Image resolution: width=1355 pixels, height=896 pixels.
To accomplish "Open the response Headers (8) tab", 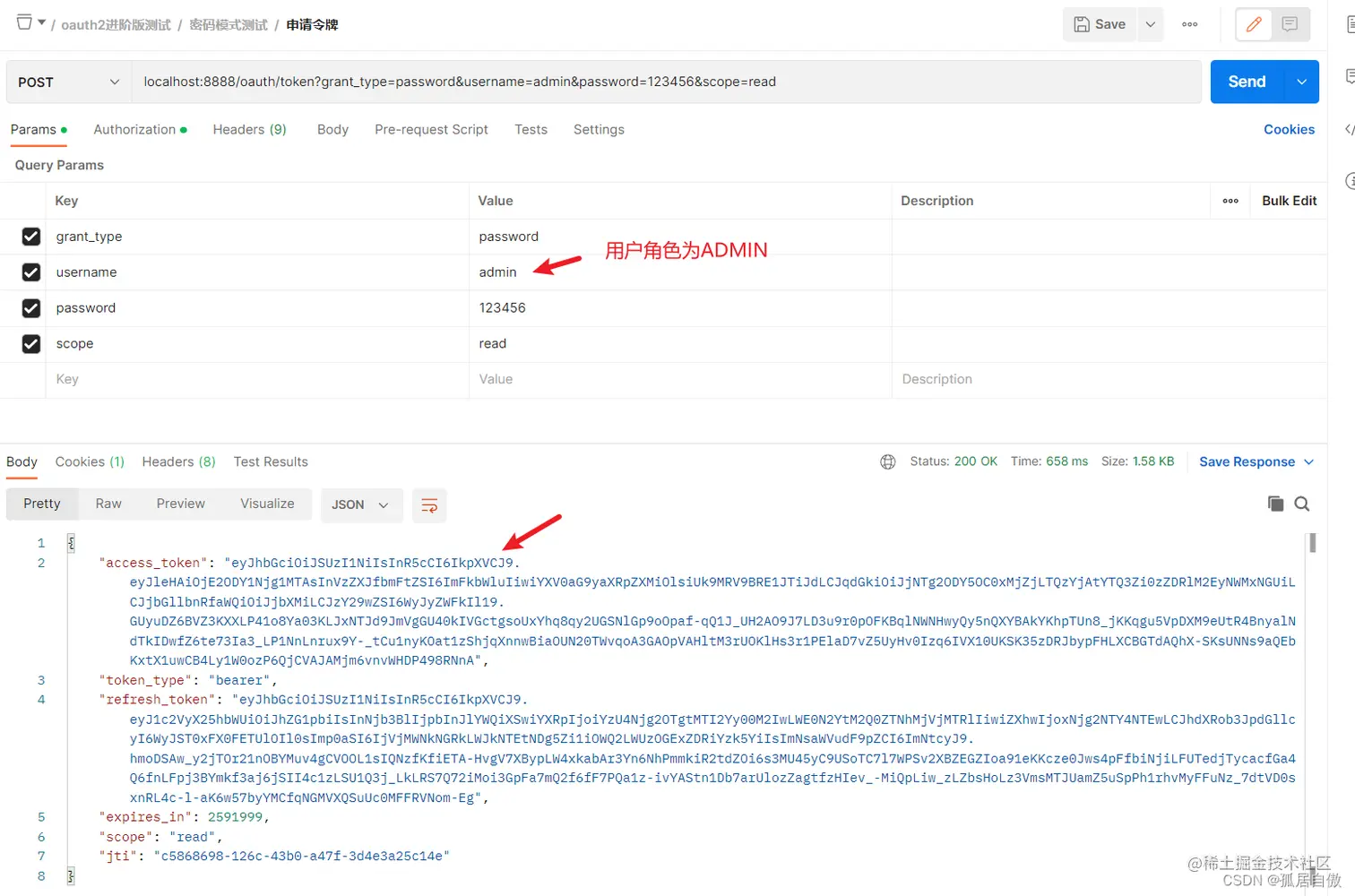I will tap(178, 462).
